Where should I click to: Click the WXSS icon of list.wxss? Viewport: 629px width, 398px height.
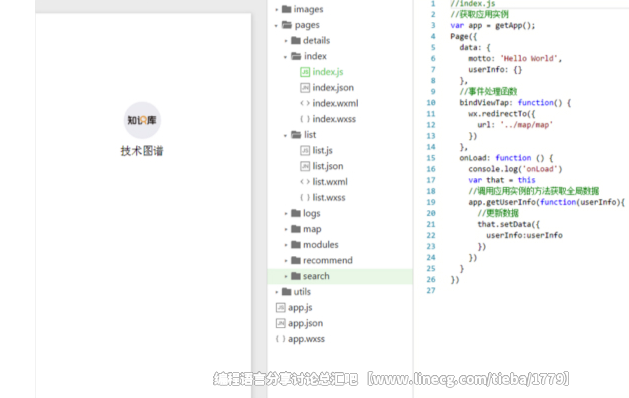(x=305, y=197)
